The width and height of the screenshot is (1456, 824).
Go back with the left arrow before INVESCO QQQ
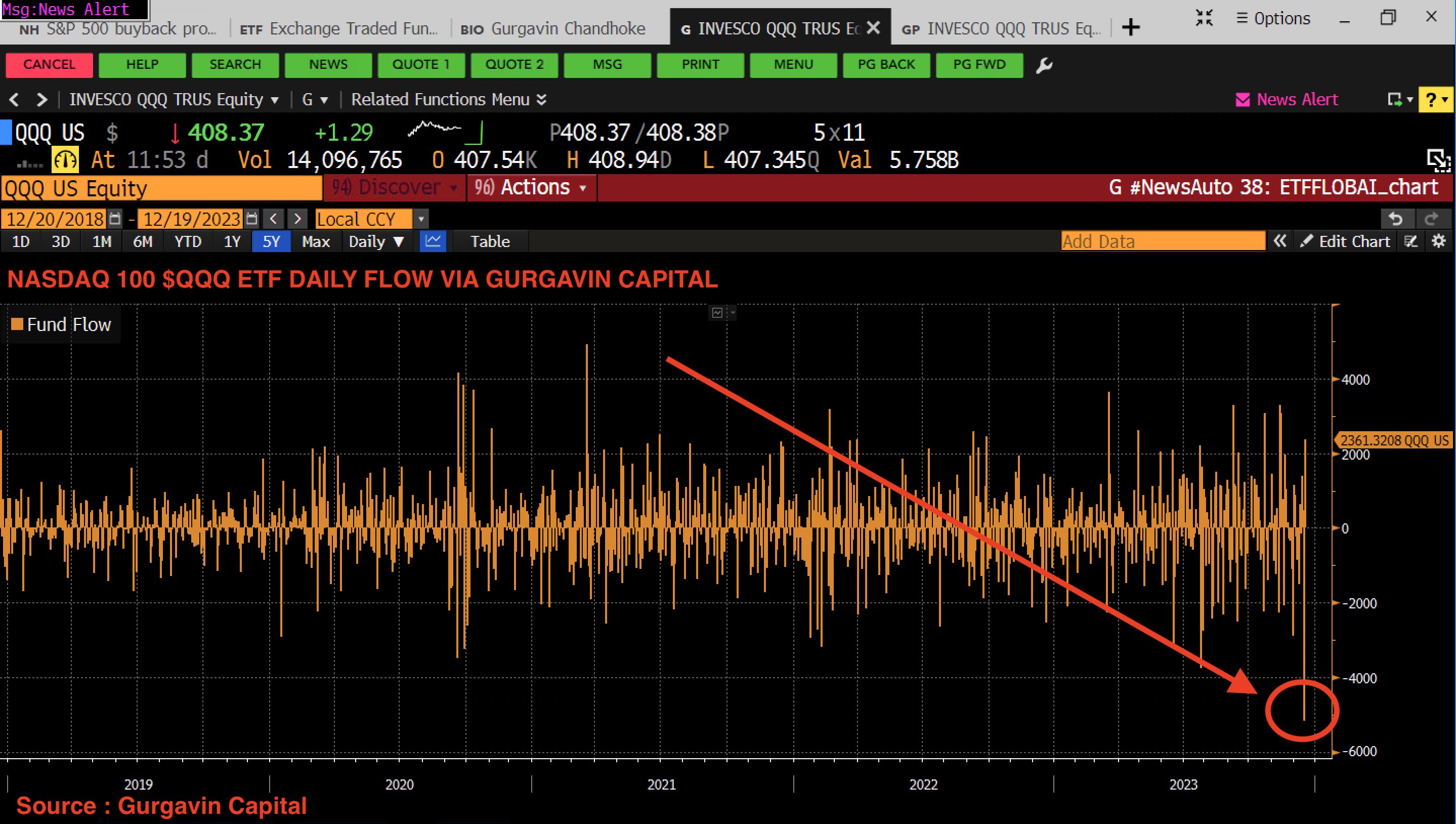tap(14, 100)
